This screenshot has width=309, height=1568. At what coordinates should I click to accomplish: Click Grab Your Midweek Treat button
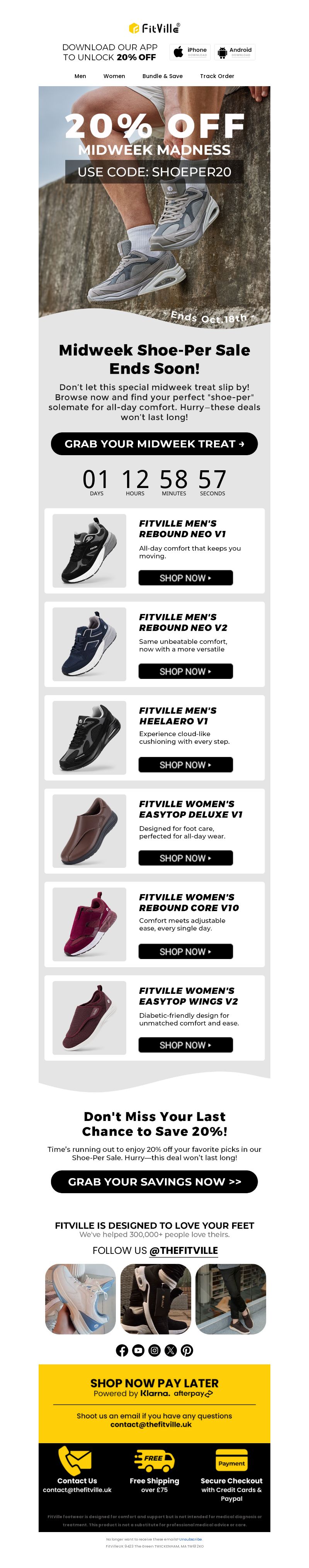point(154,444)
